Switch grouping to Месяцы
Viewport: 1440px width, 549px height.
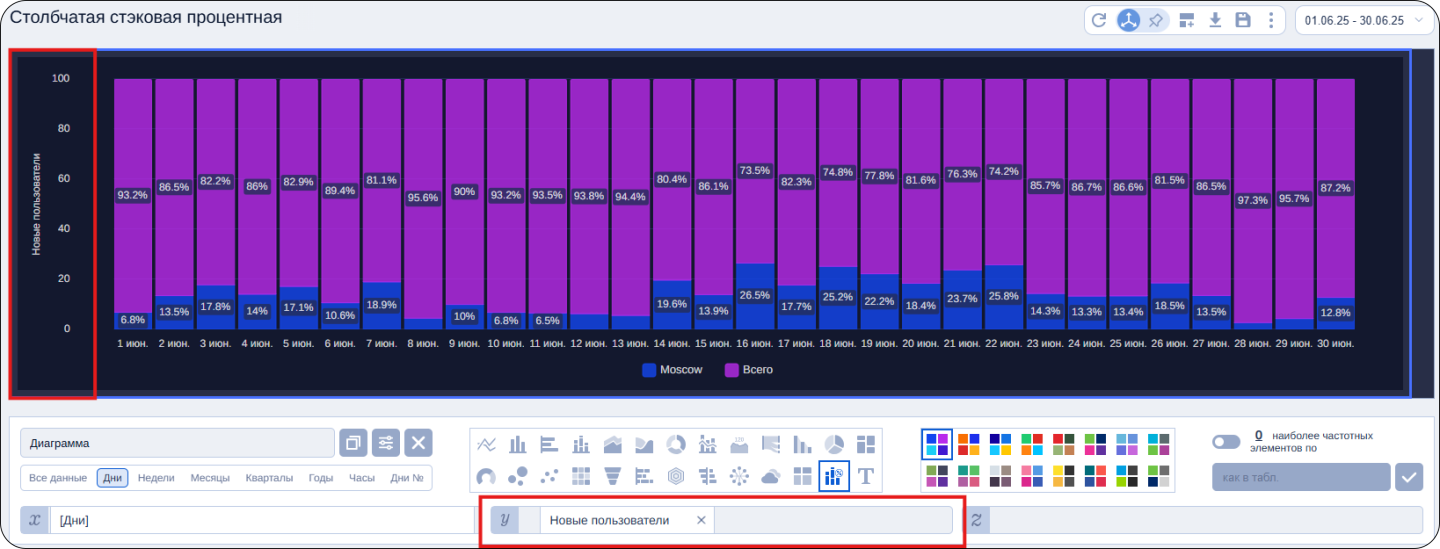click(x=210, y=478)
